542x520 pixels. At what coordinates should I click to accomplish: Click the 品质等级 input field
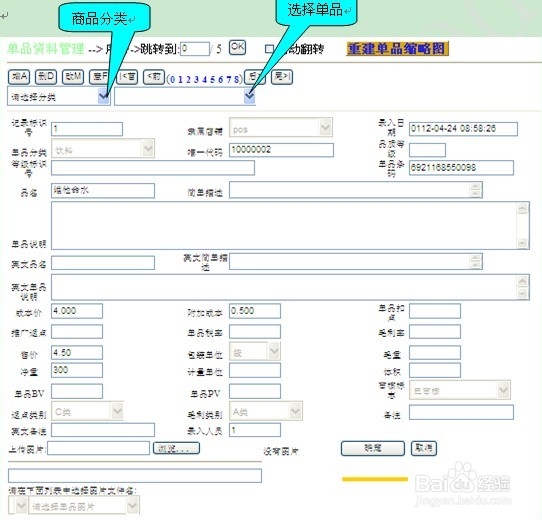pos(427,150)
